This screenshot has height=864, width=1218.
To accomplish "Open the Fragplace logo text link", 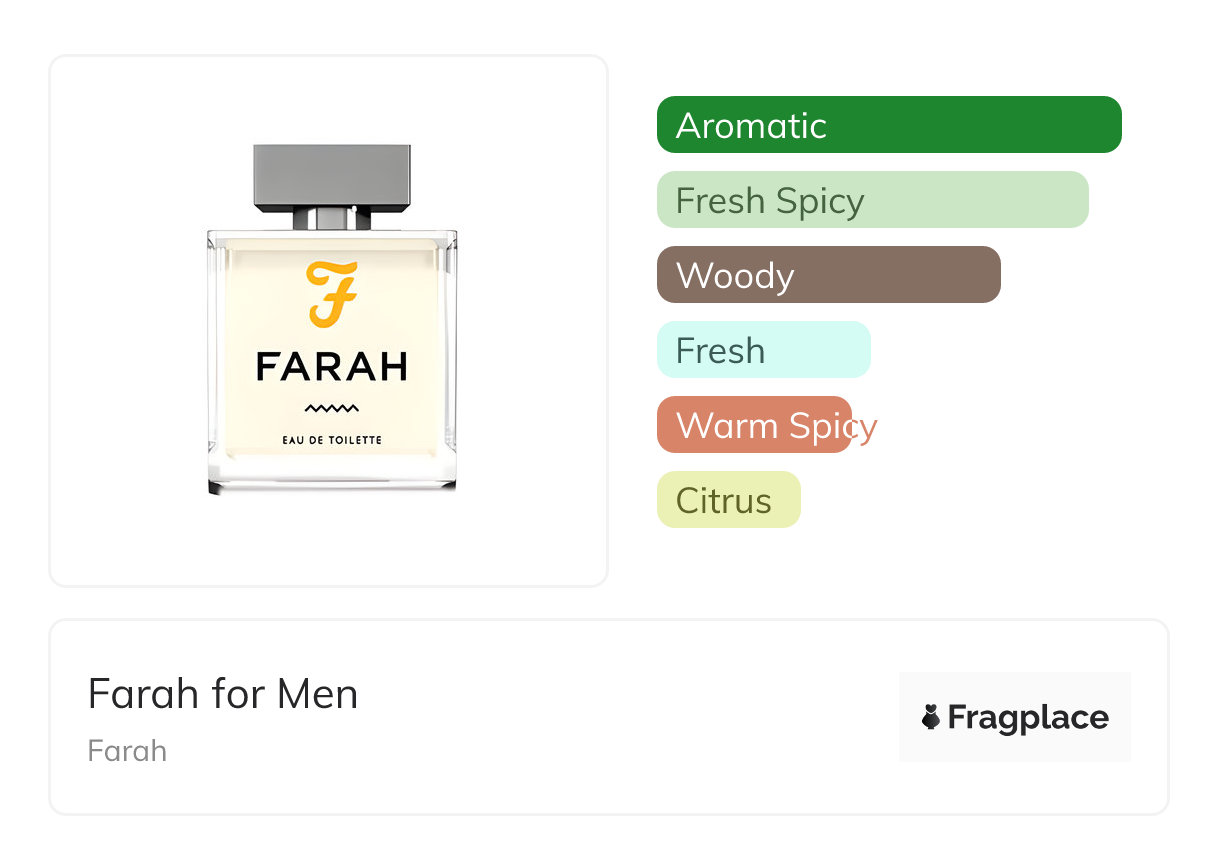I will coord(1028,718).
